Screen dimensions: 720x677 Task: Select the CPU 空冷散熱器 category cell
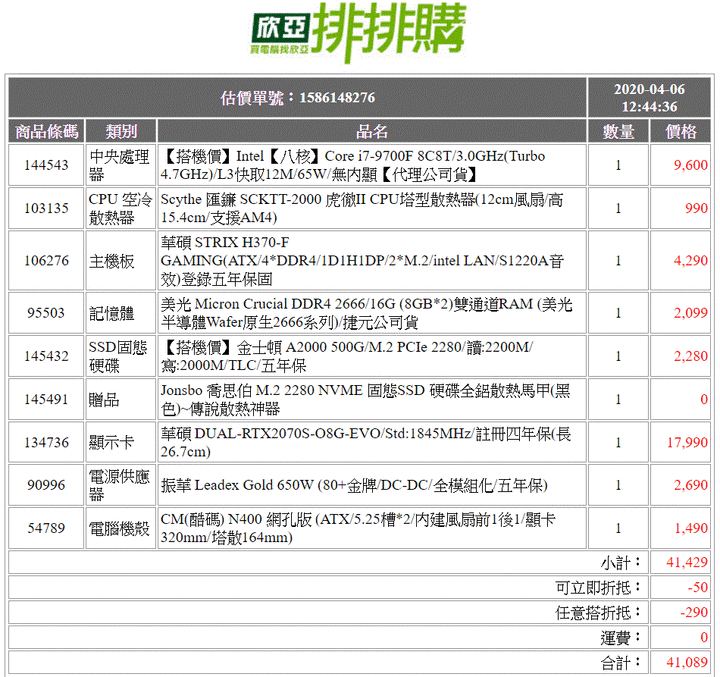(x=121, y=208)
